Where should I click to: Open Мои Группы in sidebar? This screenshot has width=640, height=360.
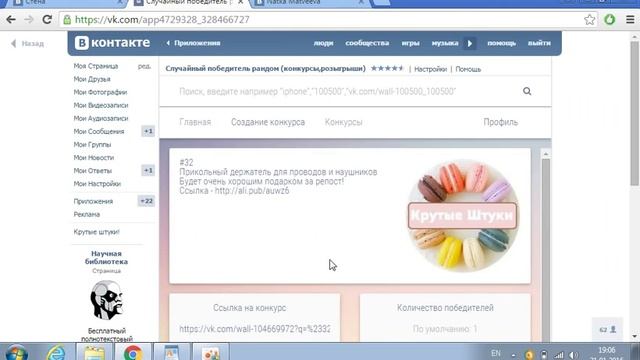92,144
